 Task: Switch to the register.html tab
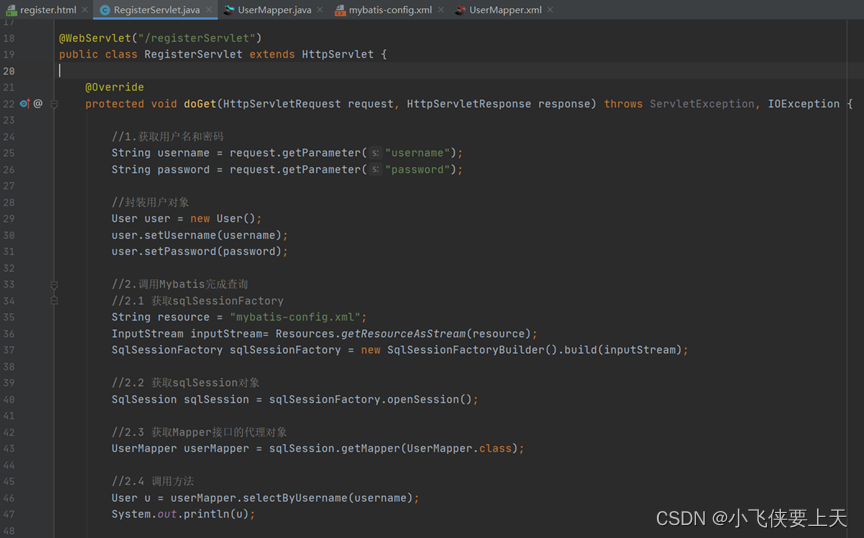point(48,9)
